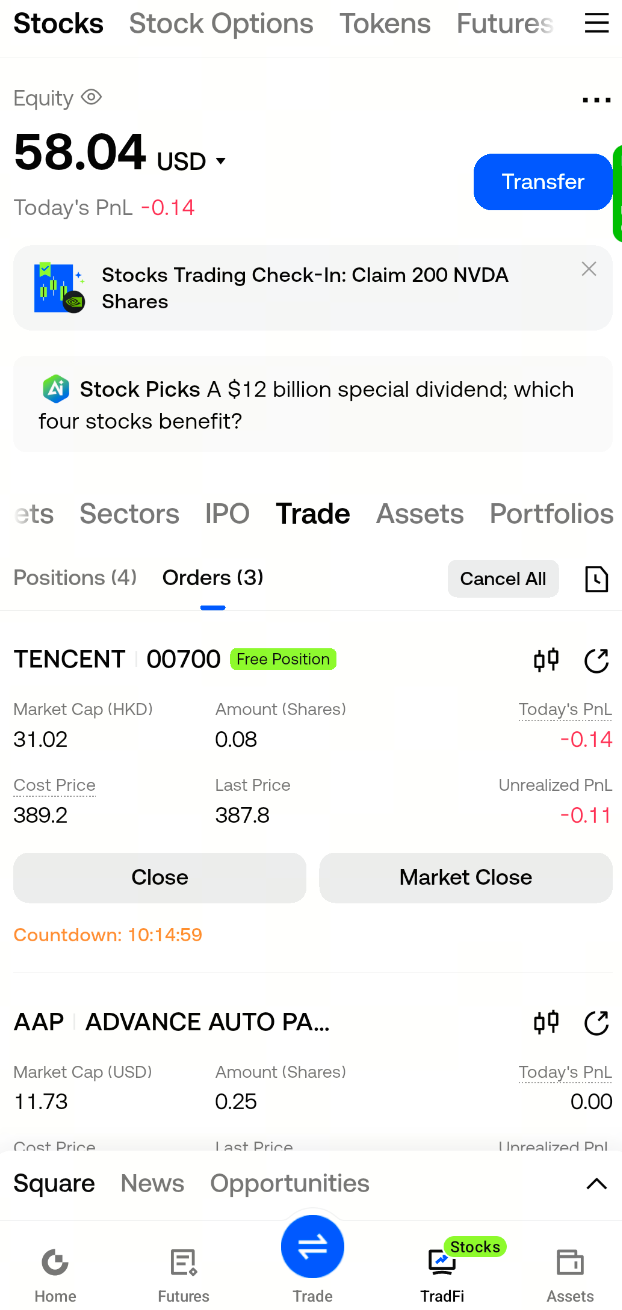Image resolution: width=622 pixels, height=1310 pixels.
Task: Share the AAP position
Action: coord(596,1022)
